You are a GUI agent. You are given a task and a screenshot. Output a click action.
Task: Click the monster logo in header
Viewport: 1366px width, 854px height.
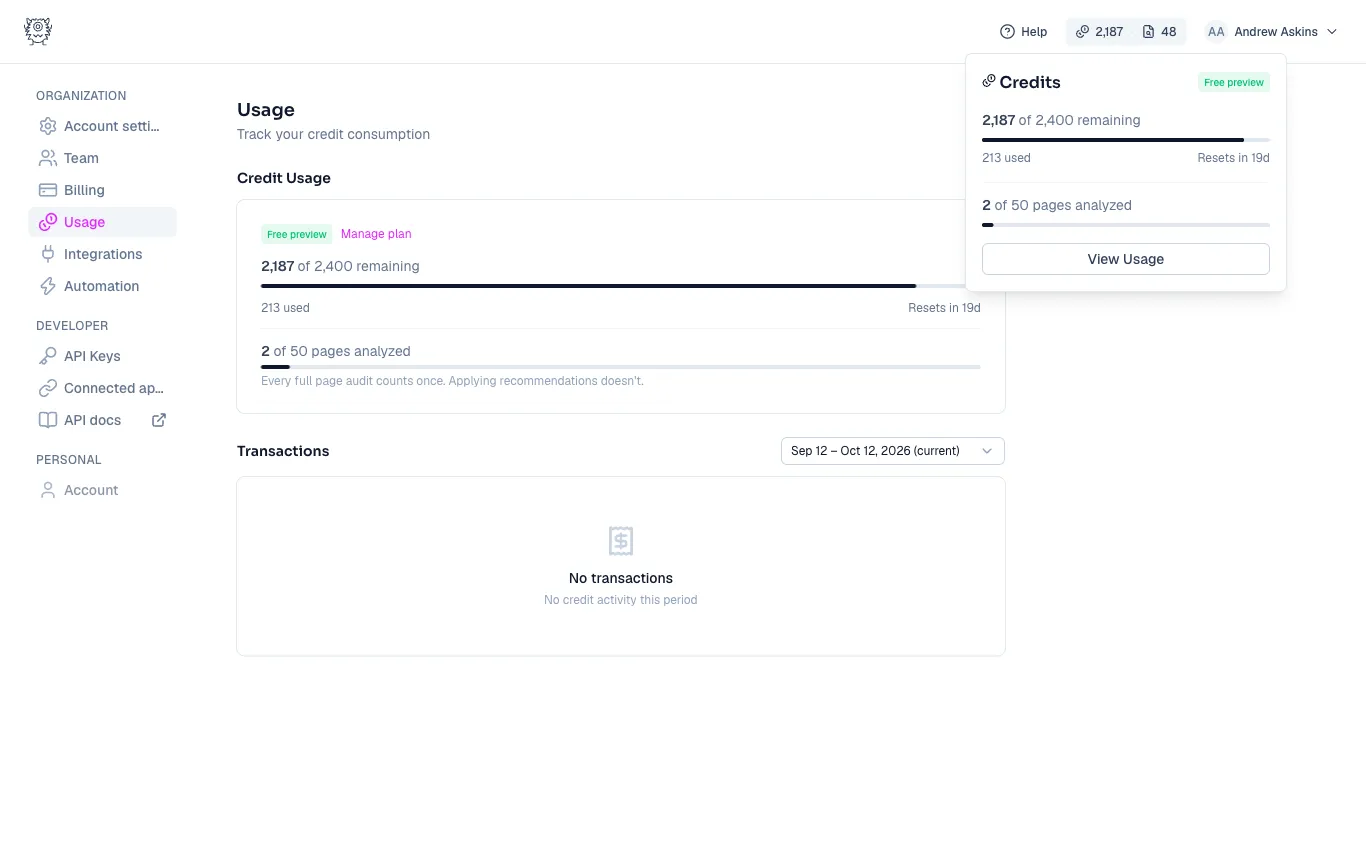38,31
